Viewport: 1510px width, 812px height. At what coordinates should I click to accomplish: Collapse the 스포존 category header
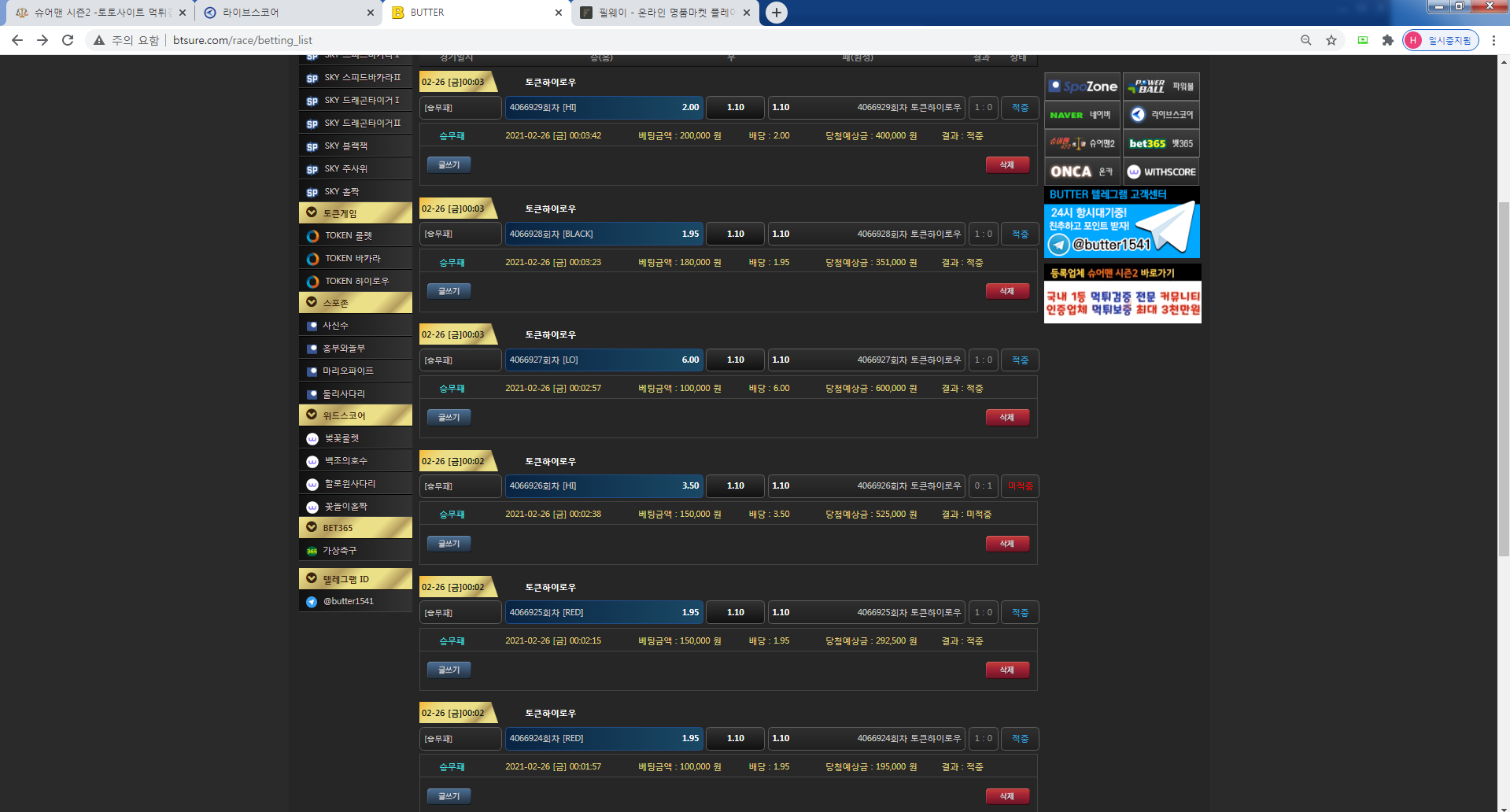coord(355,303)
